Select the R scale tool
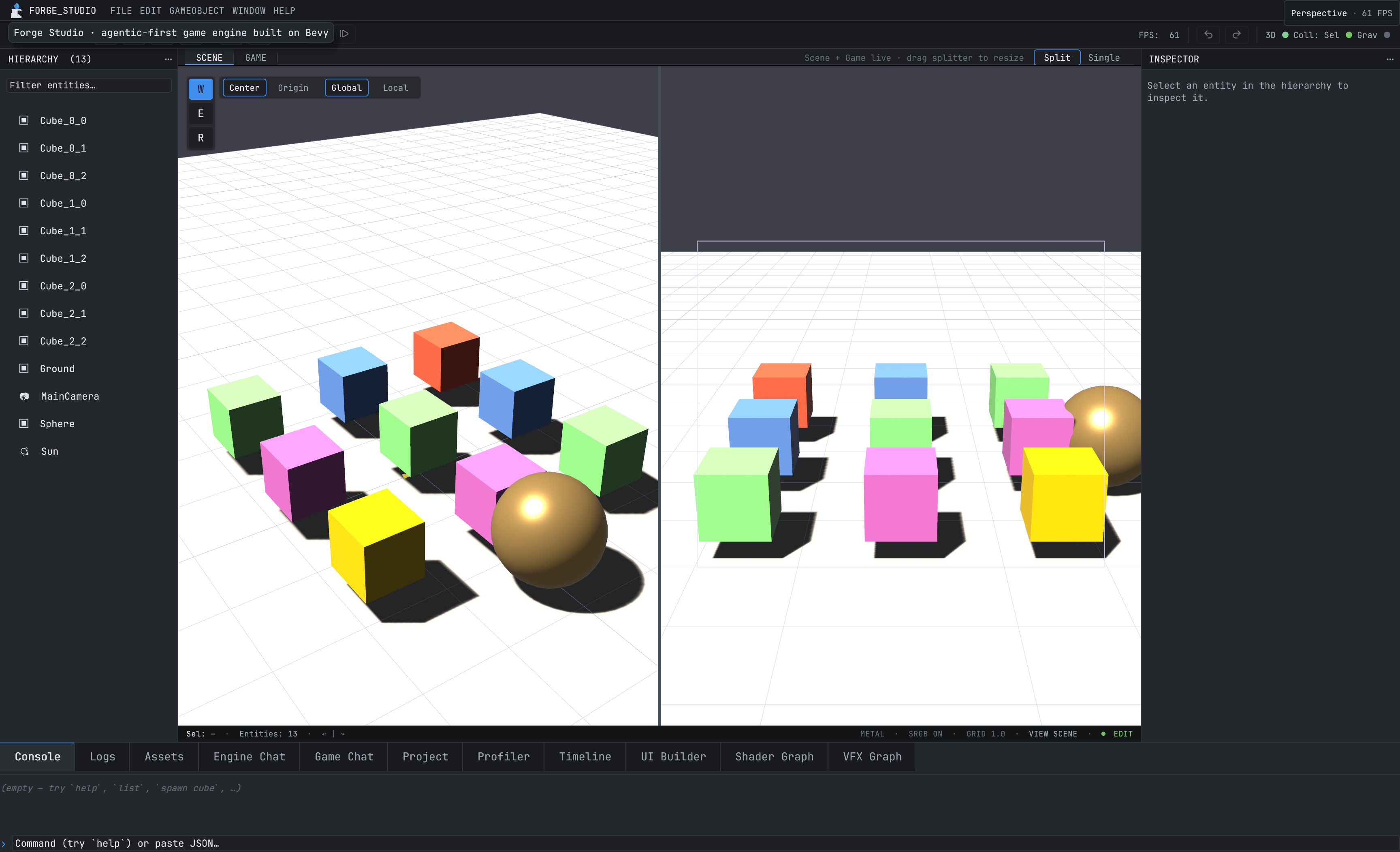The height and width of the screenshot is (852, 1400). point(201,137)
